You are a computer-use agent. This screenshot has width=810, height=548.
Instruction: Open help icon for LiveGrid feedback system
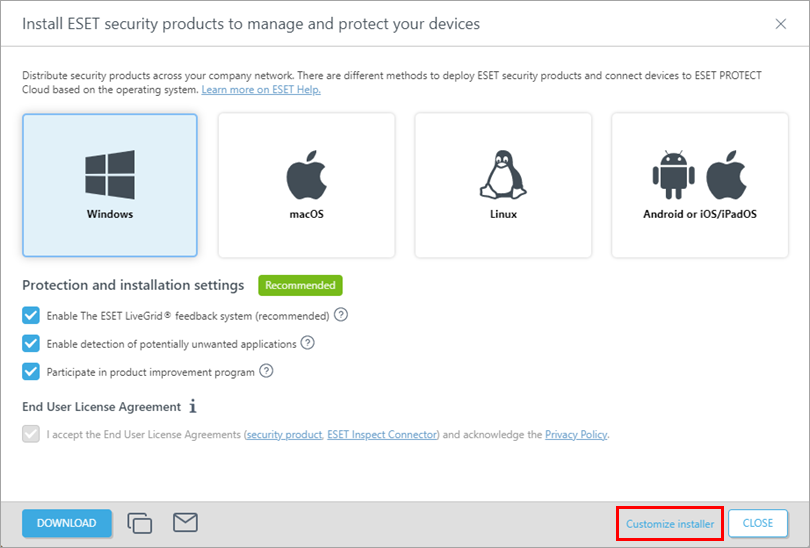[x=341, y=315]
